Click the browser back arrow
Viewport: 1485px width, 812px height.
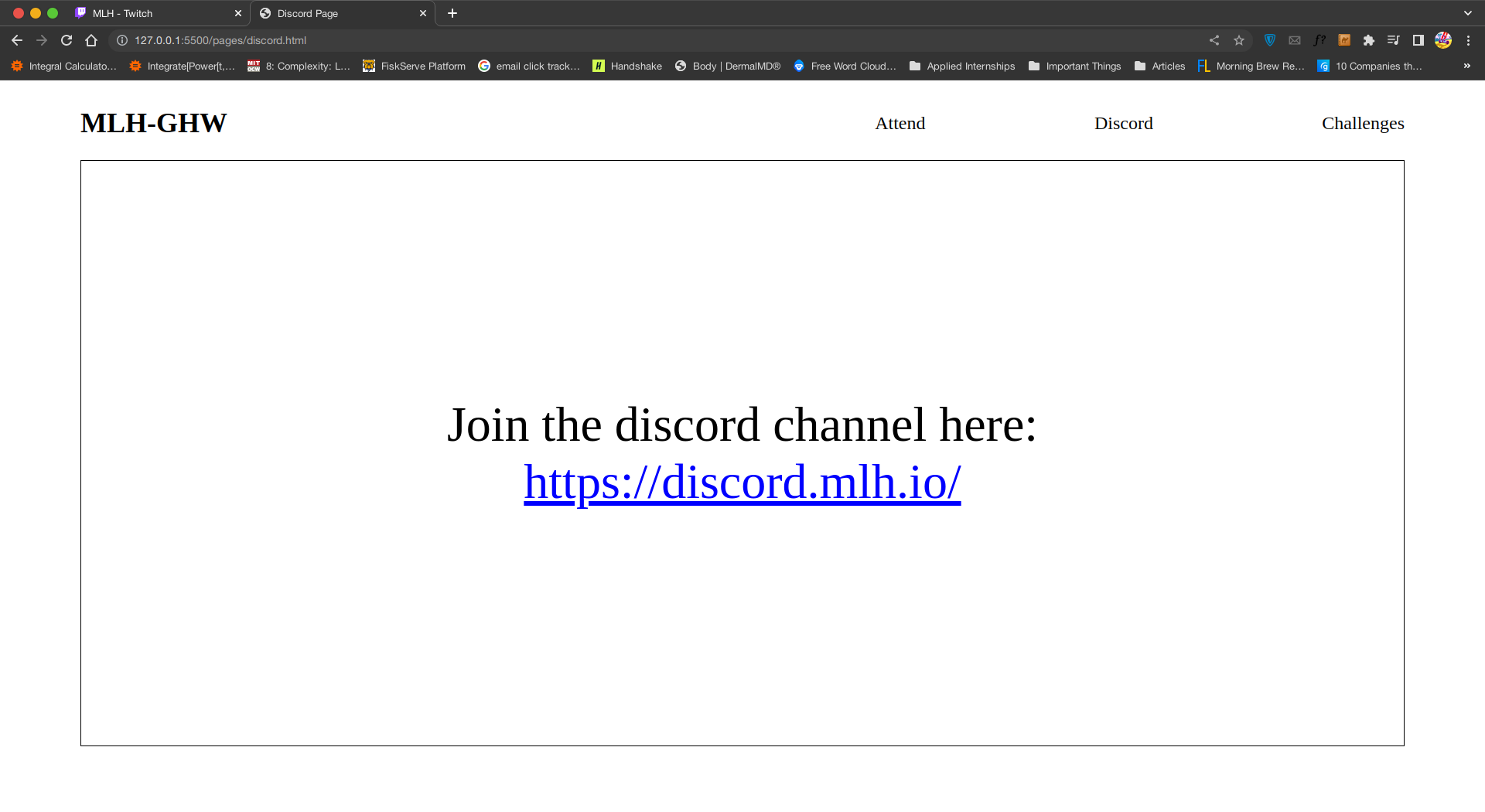[17, 40]
